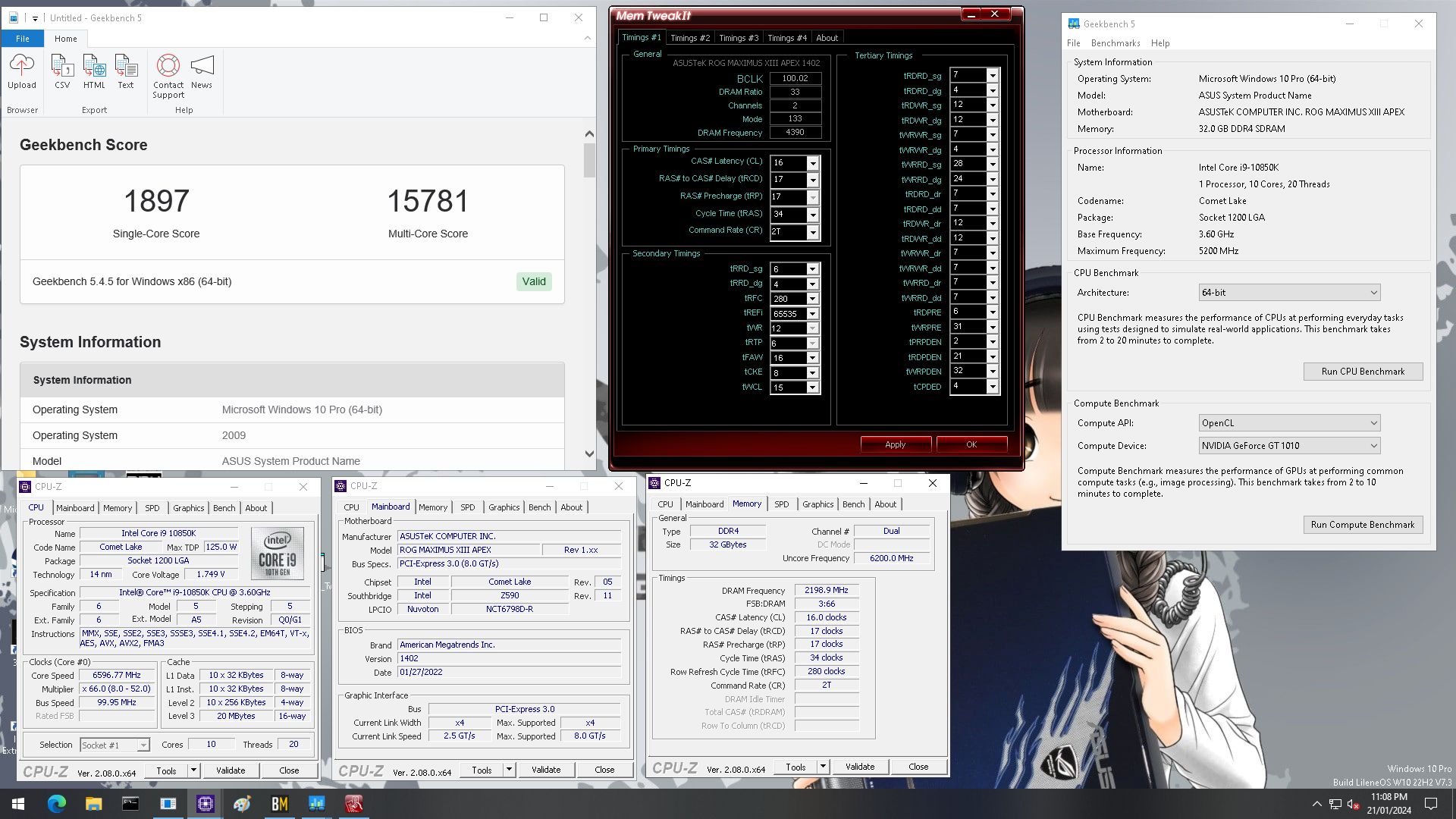The image size is (1456, 819).
Task: Export results as HTML
Action: 94,73
